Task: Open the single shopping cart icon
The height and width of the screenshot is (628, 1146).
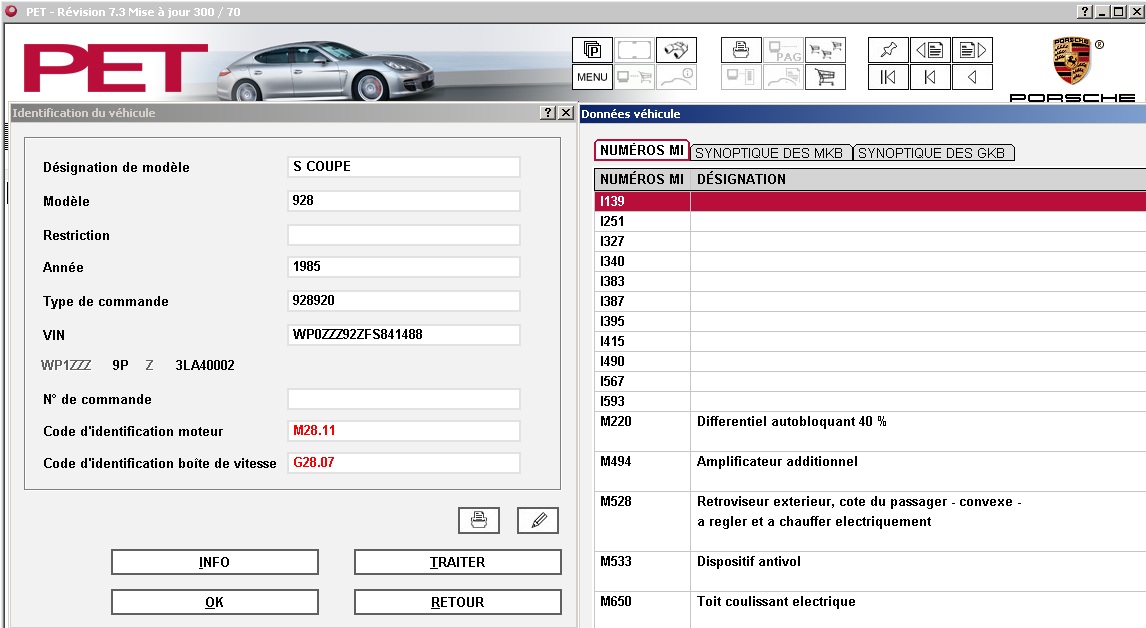Action: [x=825, y=77]
